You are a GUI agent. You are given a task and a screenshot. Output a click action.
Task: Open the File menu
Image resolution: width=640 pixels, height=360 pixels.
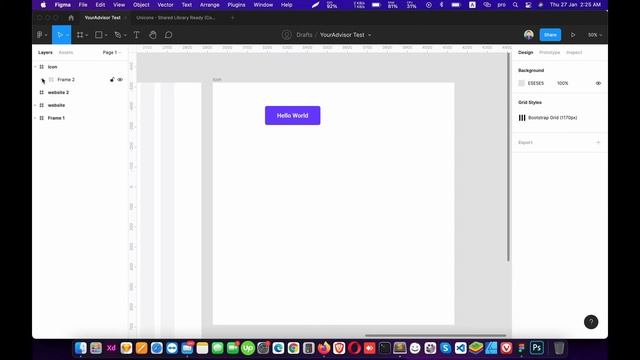pyautogui.click(x=83, y=5)
